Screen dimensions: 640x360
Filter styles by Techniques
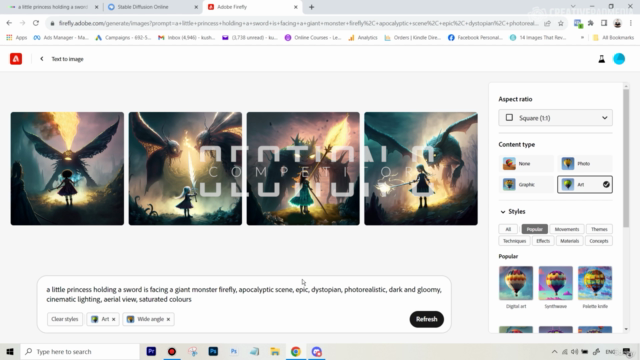514,241
